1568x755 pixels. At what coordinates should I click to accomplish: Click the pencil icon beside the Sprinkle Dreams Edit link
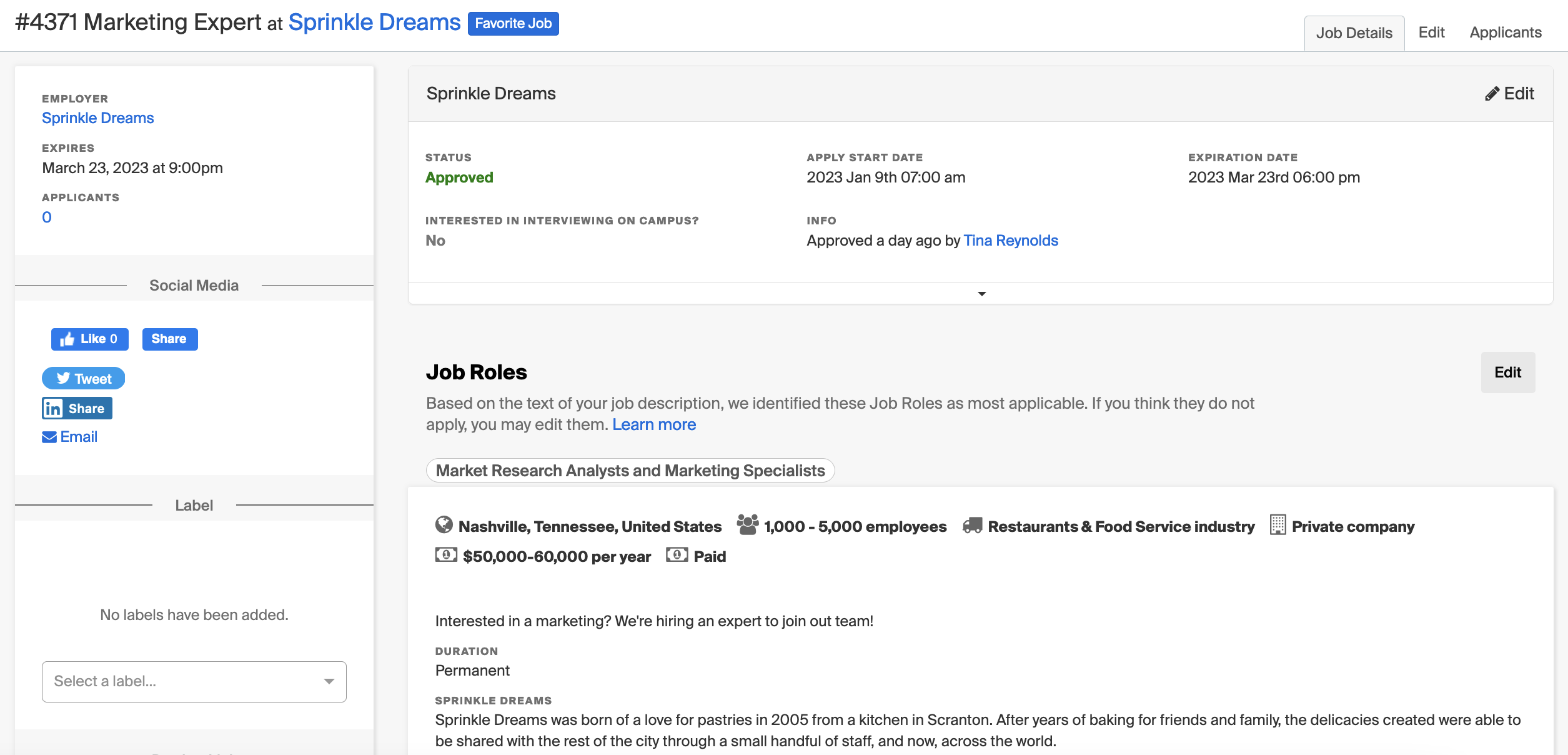click(1492, 94)
